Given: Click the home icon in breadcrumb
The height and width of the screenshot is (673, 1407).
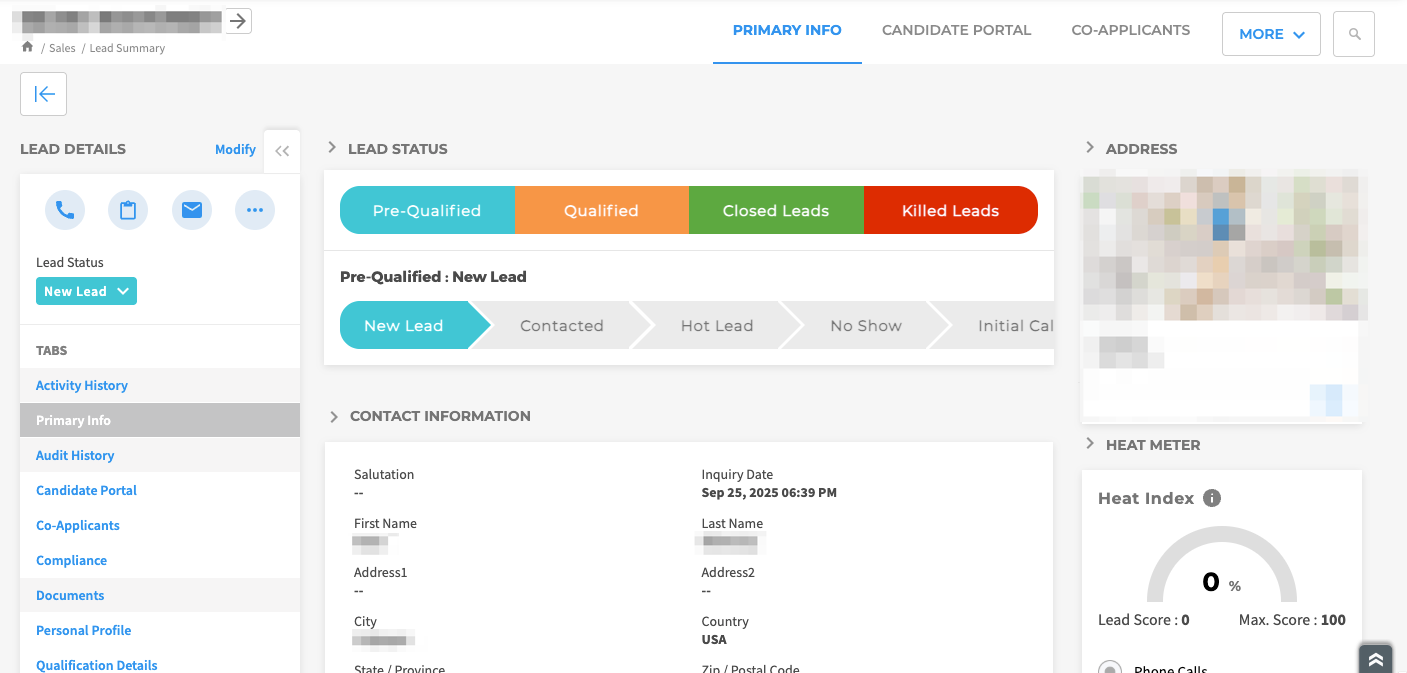Looking at the screenshot, I should [28, 47].
